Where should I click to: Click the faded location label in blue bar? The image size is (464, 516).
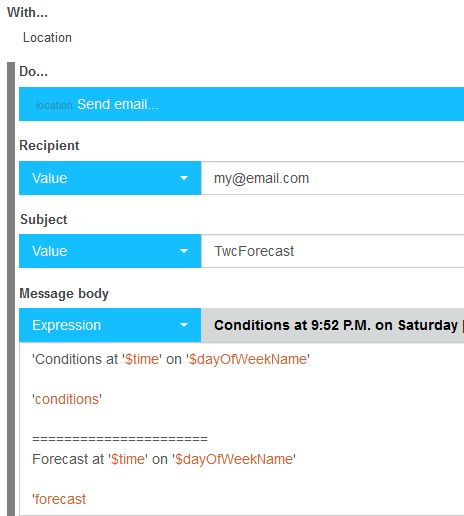point(54,105)
